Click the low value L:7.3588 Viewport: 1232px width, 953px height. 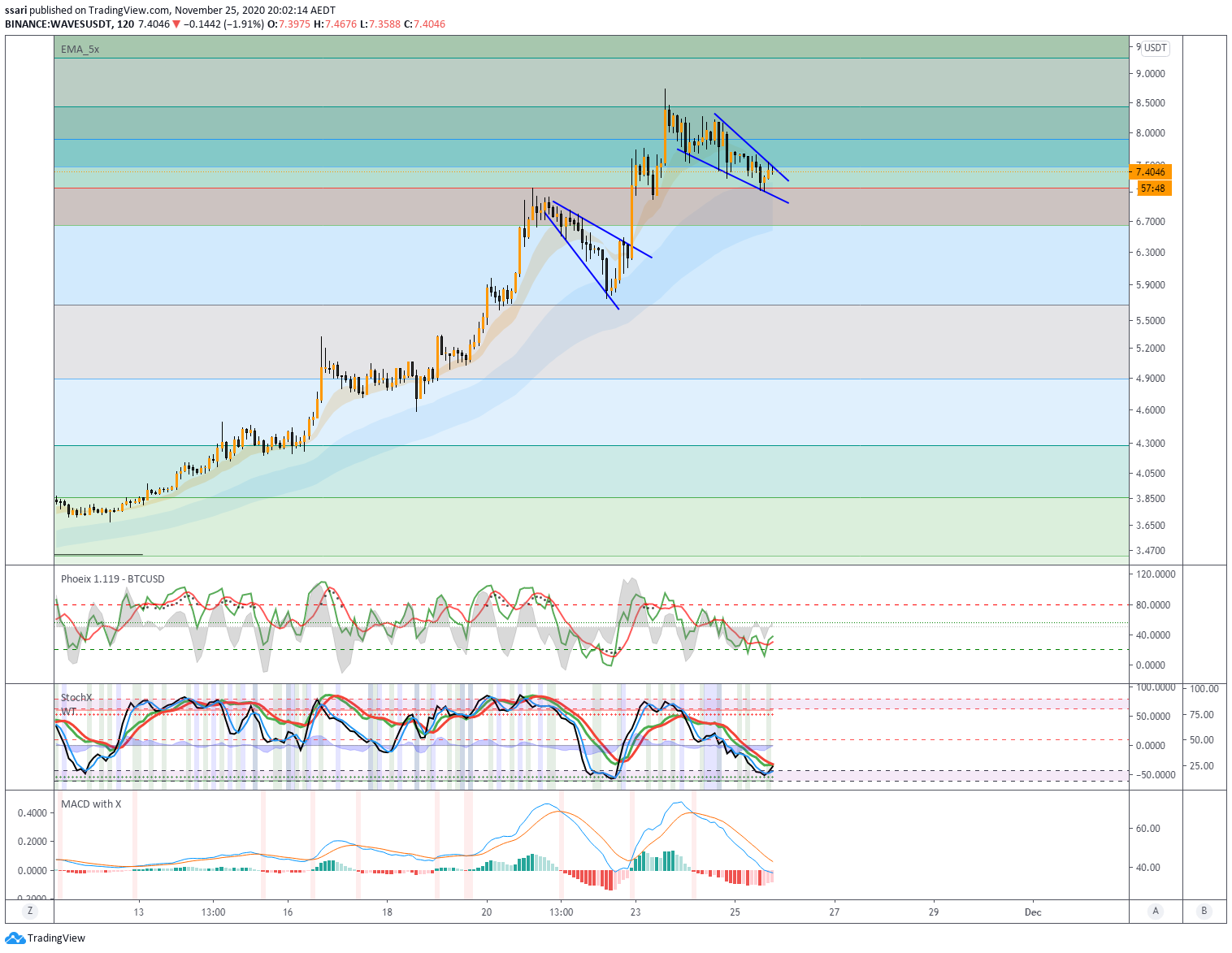380,24
